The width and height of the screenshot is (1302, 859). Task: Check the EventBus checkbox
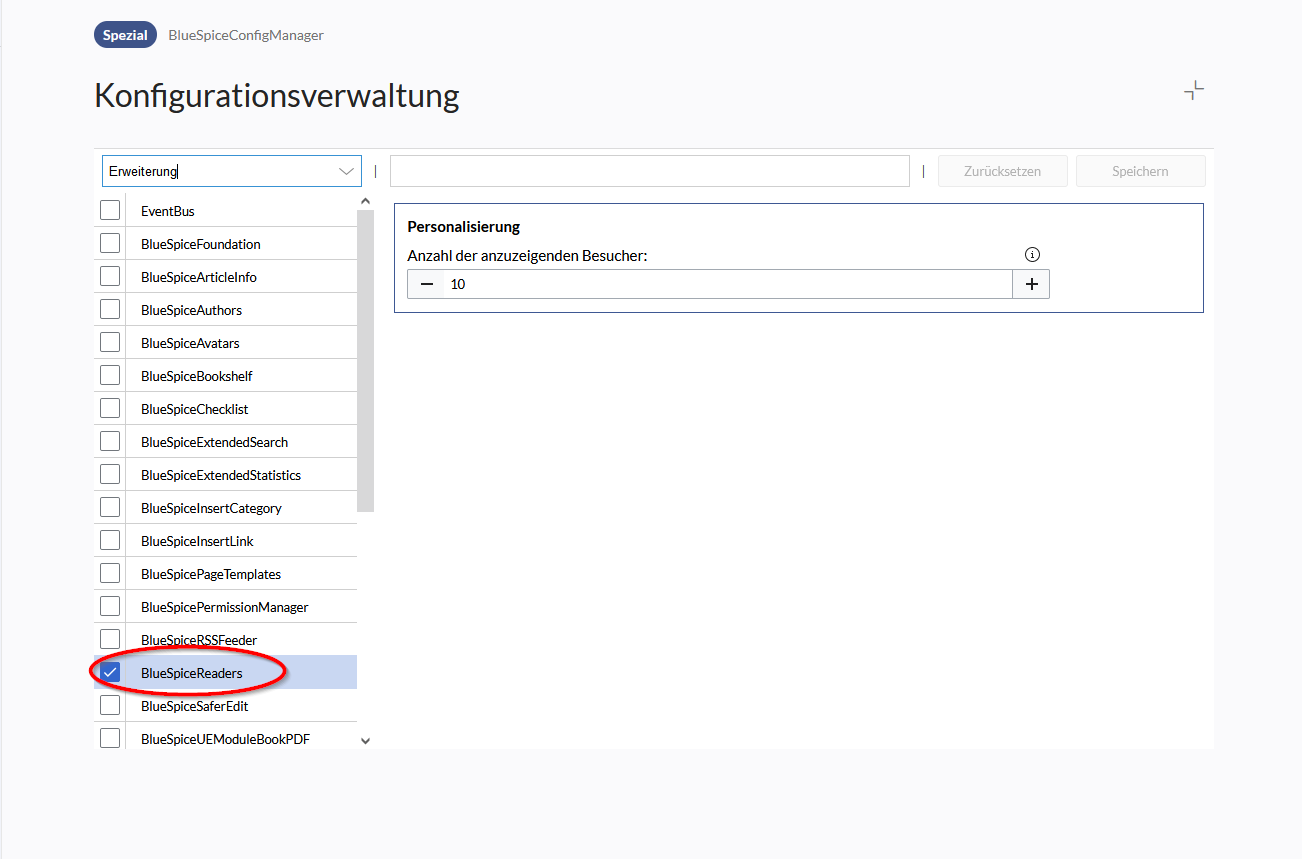110,211
